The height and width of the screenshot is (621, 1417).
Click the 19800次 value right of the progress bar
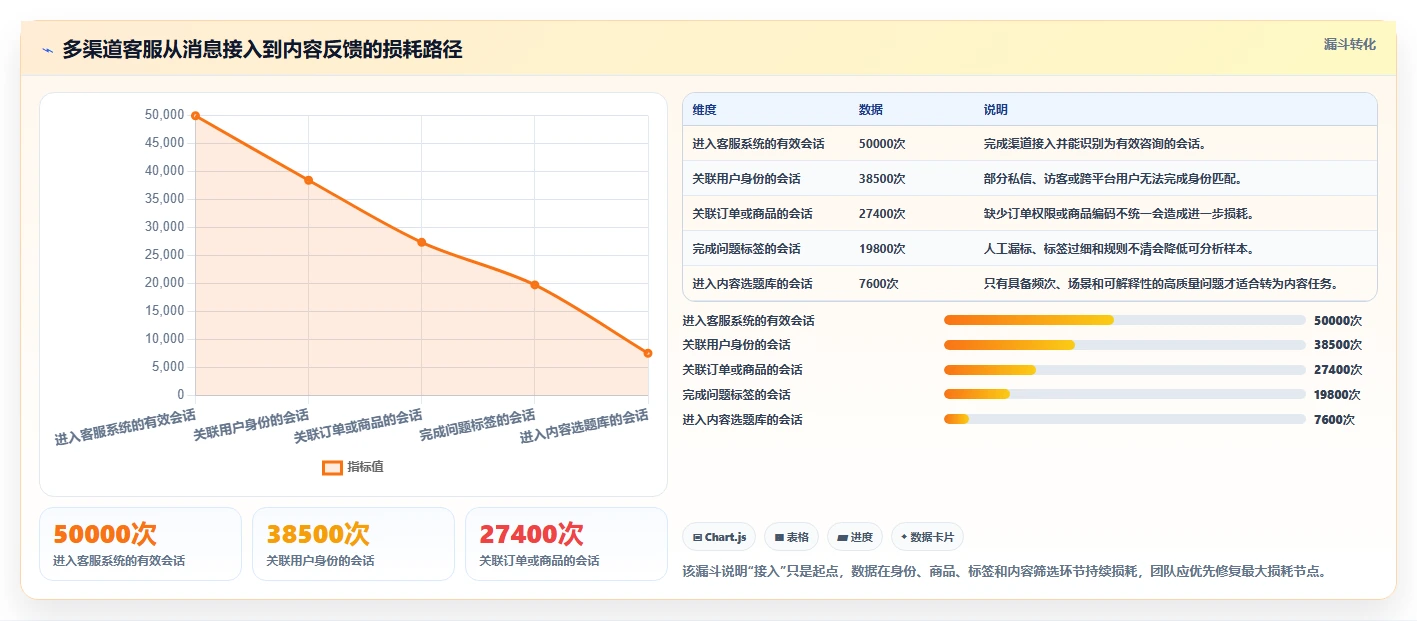point(1338,395)
